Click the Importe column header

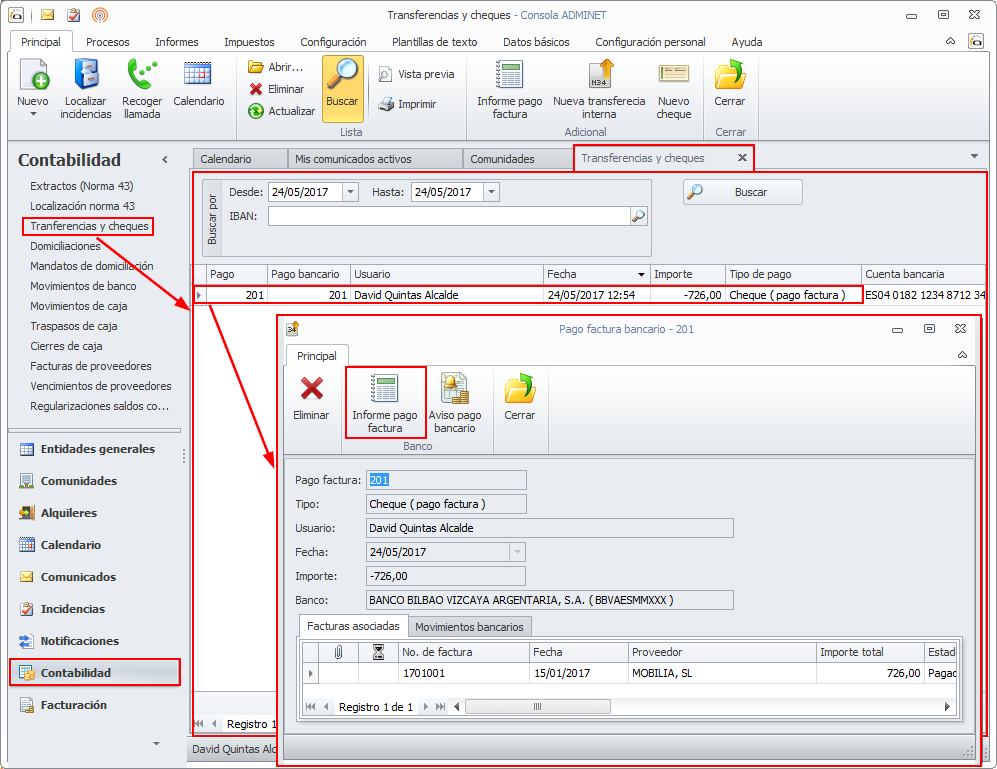pyautogui.click(x=687, y=275)
